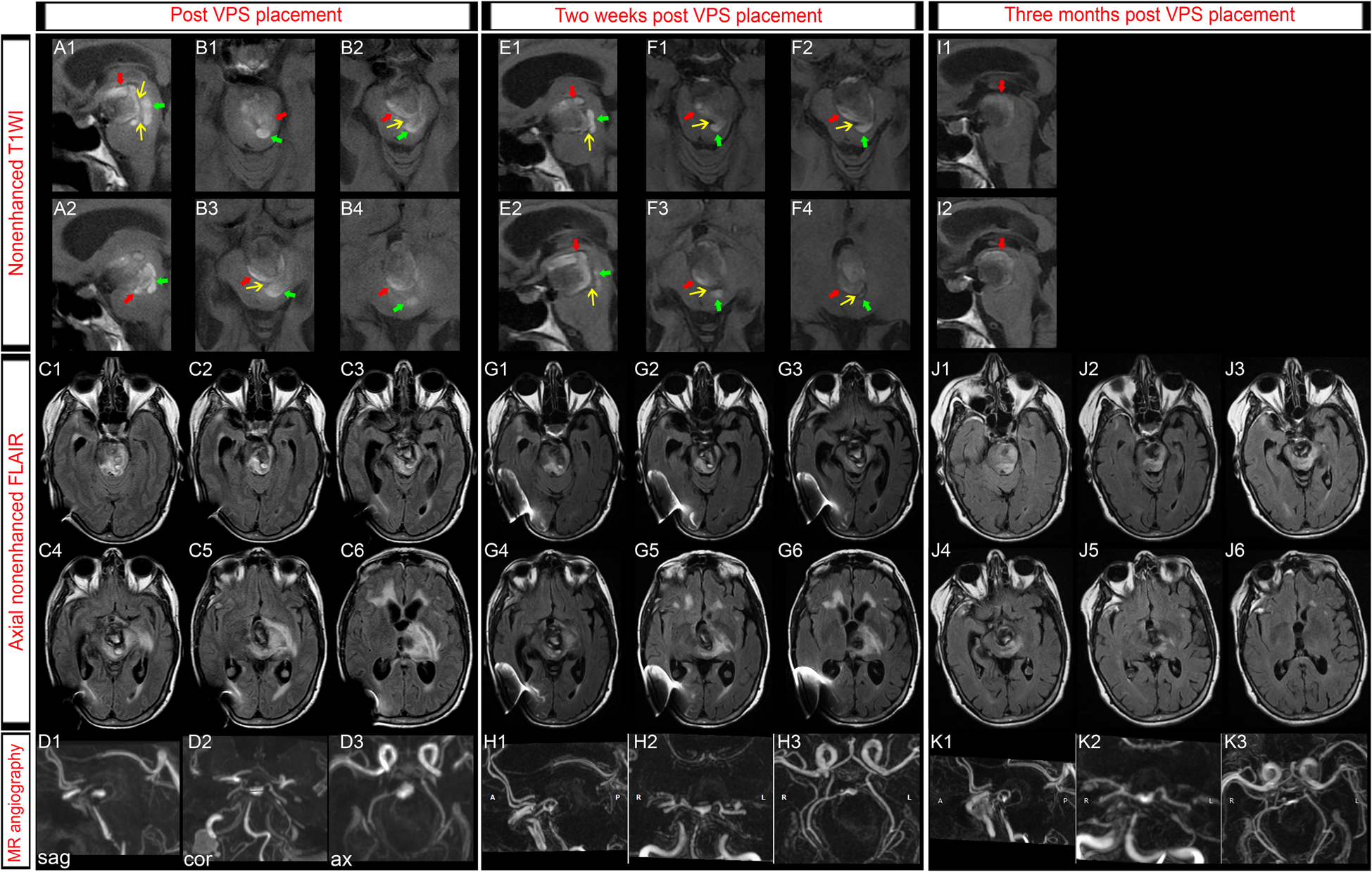Screen dimensions: 1372x872
Task: Click 'Three months post VPS placement' header
Action: [x=1149, y=15]
